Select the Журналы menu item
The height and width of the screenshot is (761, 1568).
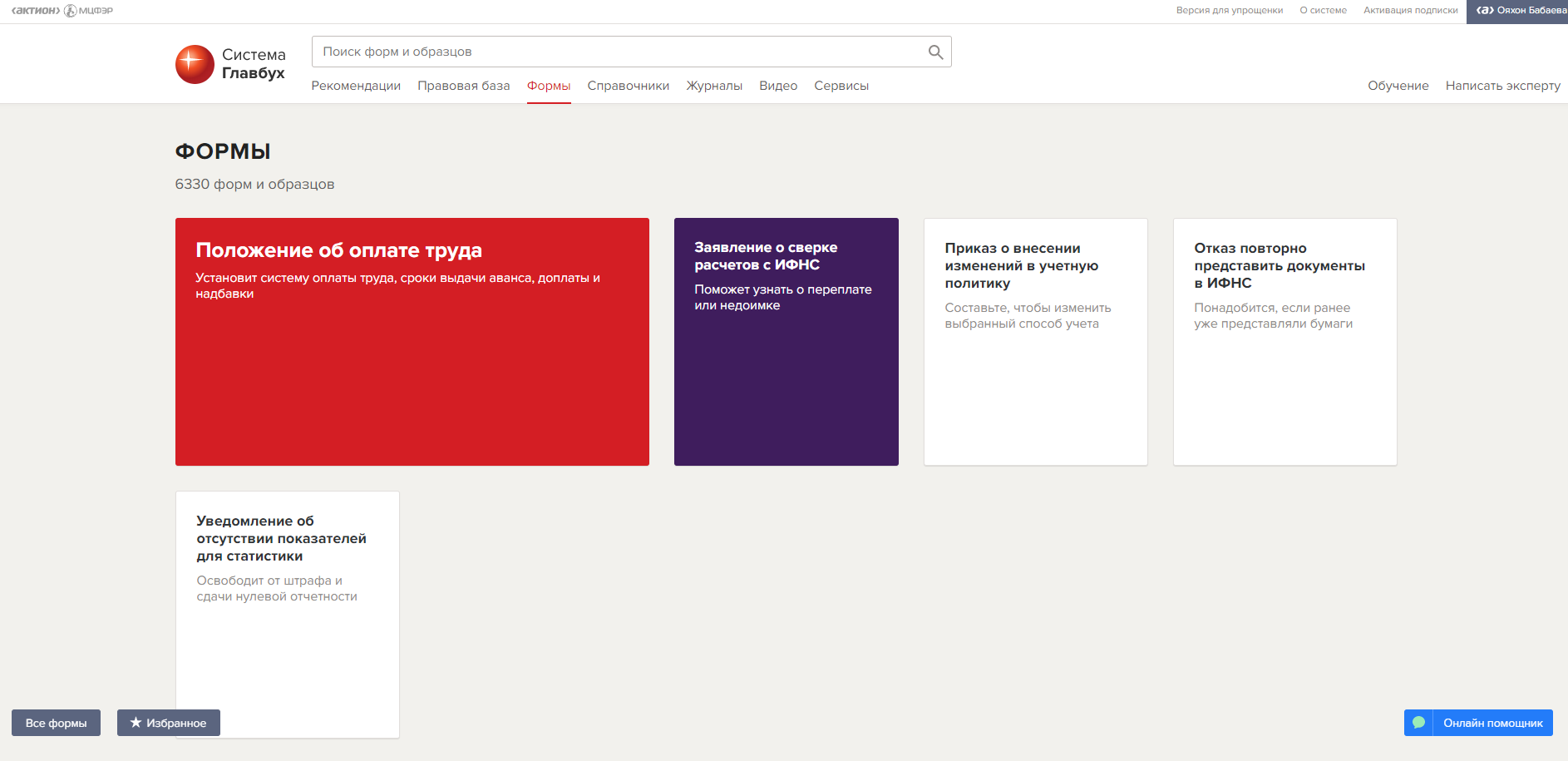click(x=713, y=86)
